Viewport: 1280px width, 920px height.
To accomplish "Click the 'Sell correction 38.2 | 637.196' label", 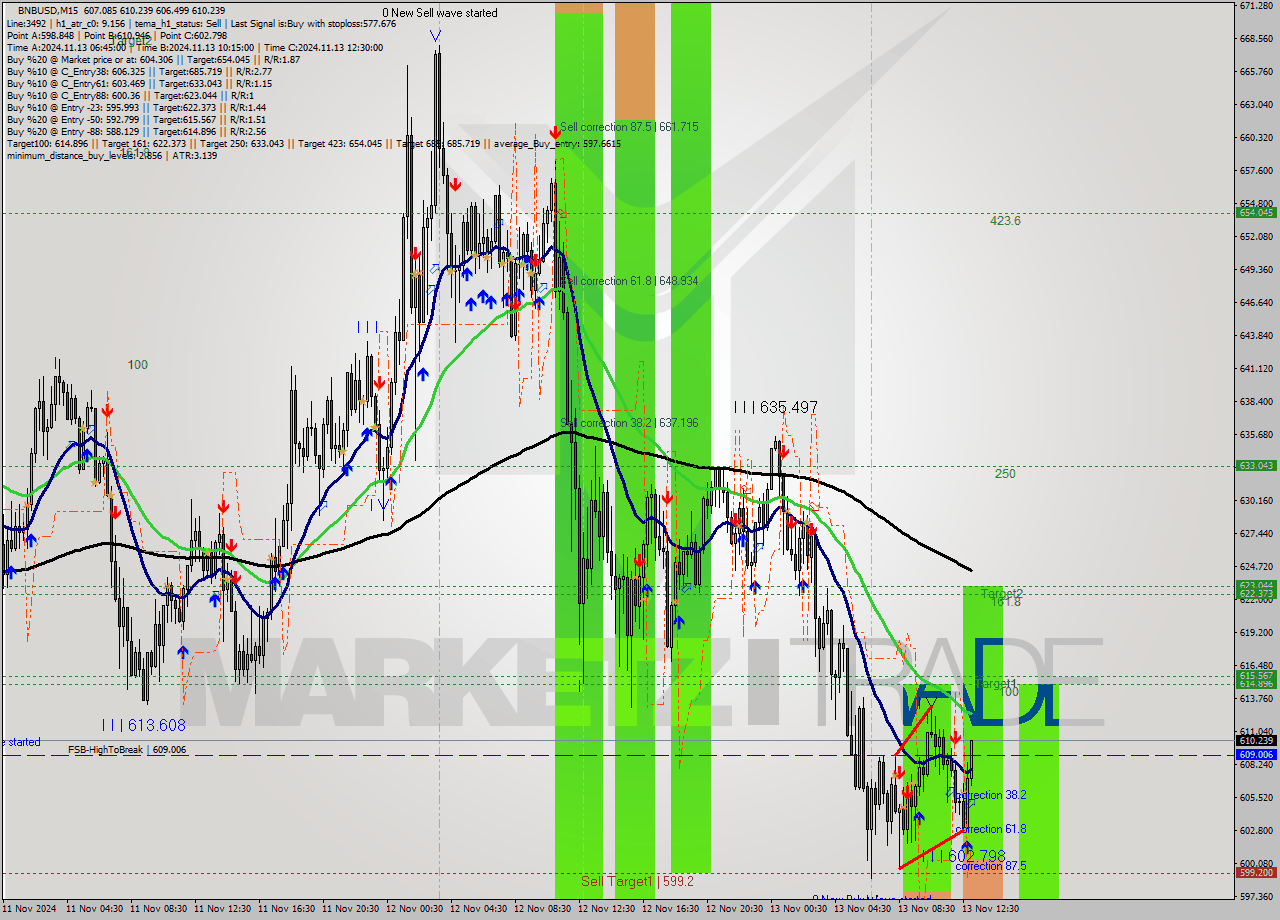I will coord(629,423).
